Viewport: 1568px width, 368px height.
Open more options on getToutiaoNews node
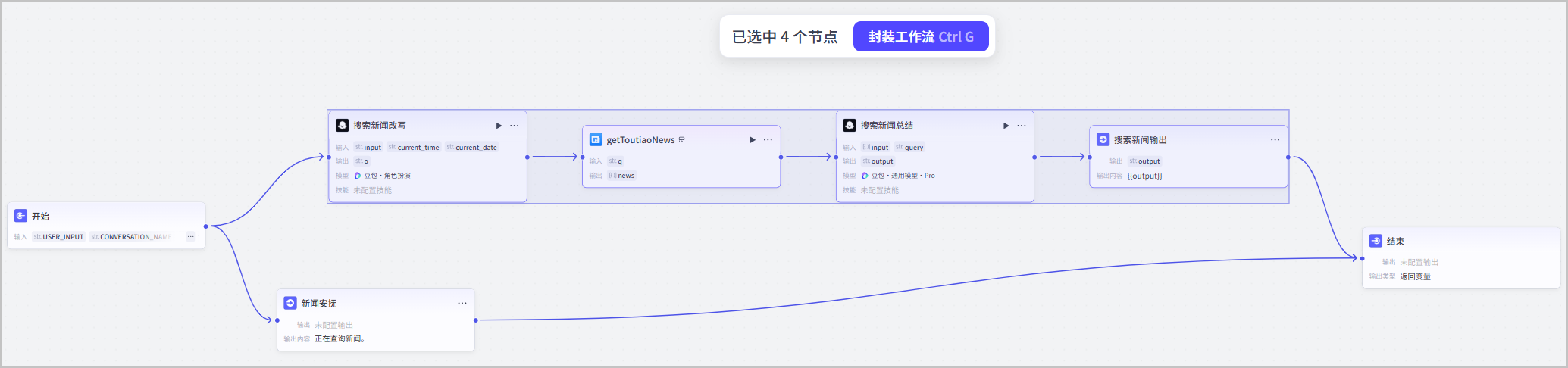coord(768,140)
